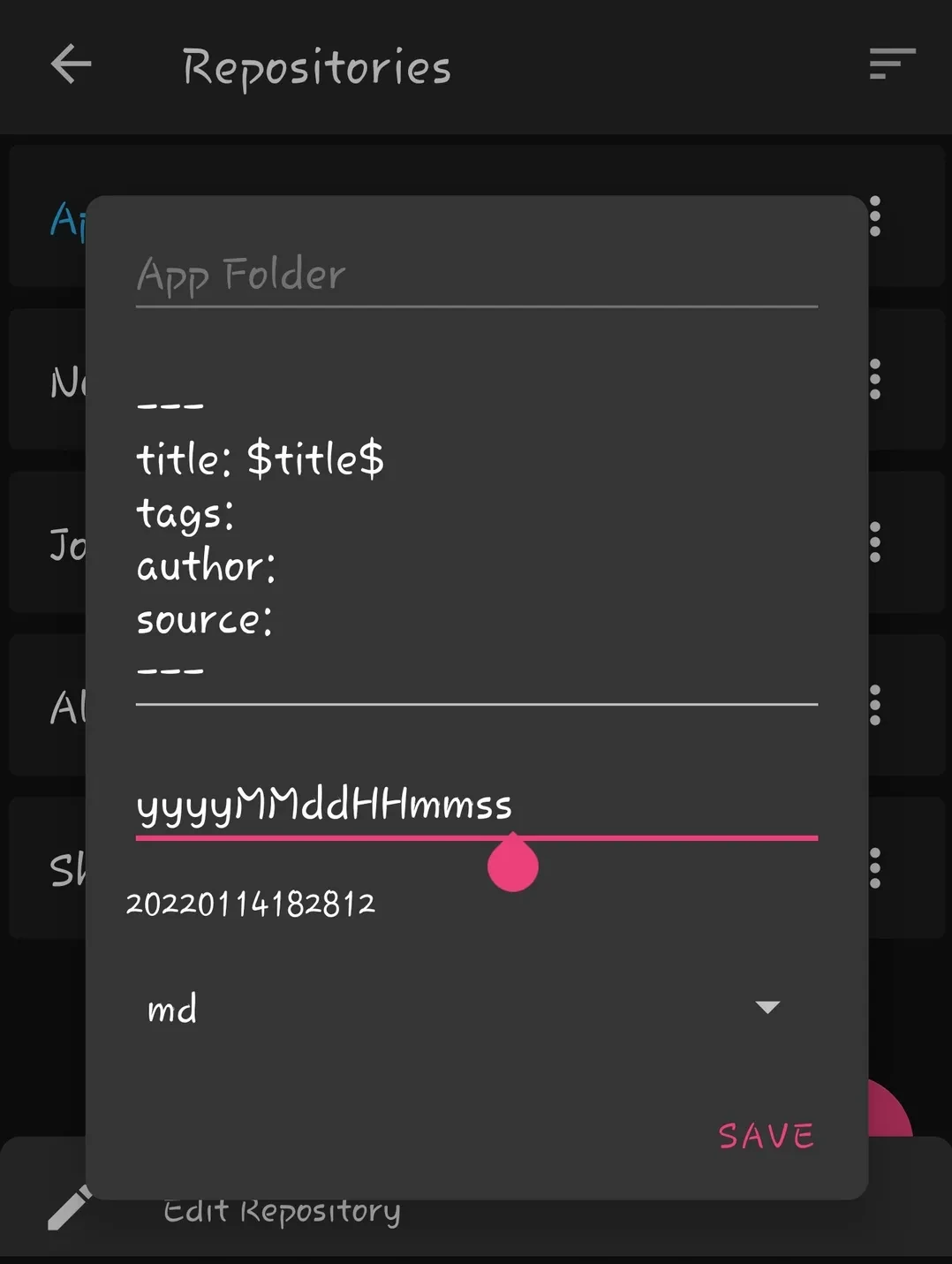Place cursor on the tags: template line
The image size is (952, 1264).
point(185,514)
